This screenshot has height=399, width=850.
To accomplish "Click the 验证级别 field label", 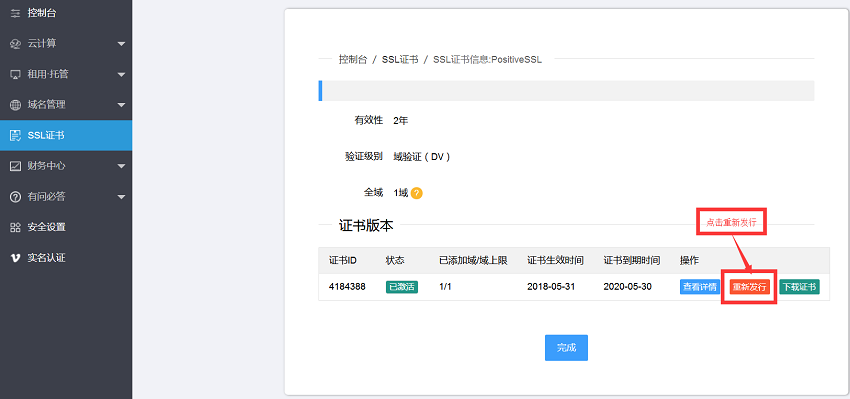I will 364,157.
